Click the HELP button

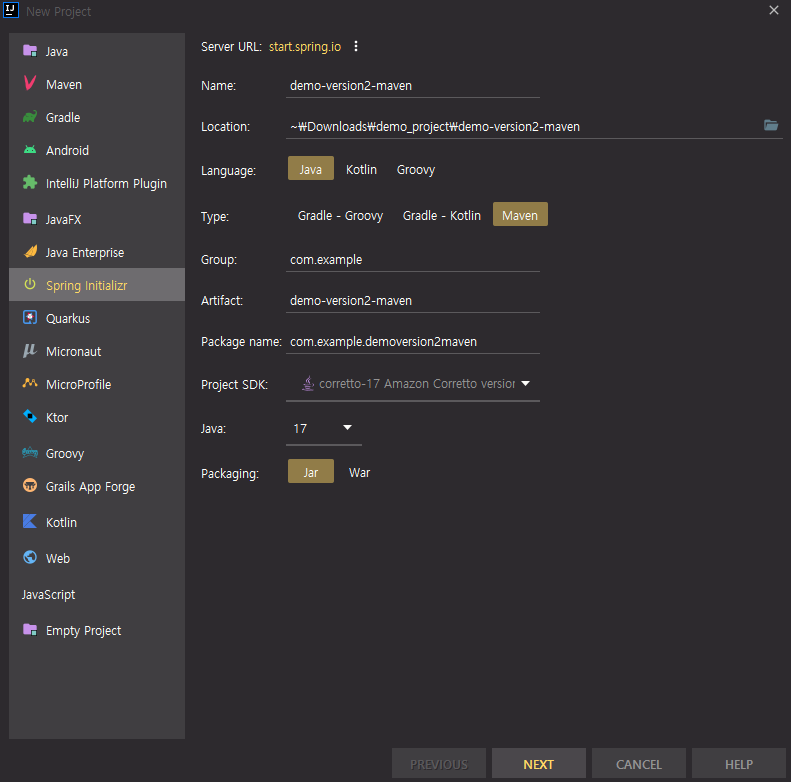click(739, 764)
